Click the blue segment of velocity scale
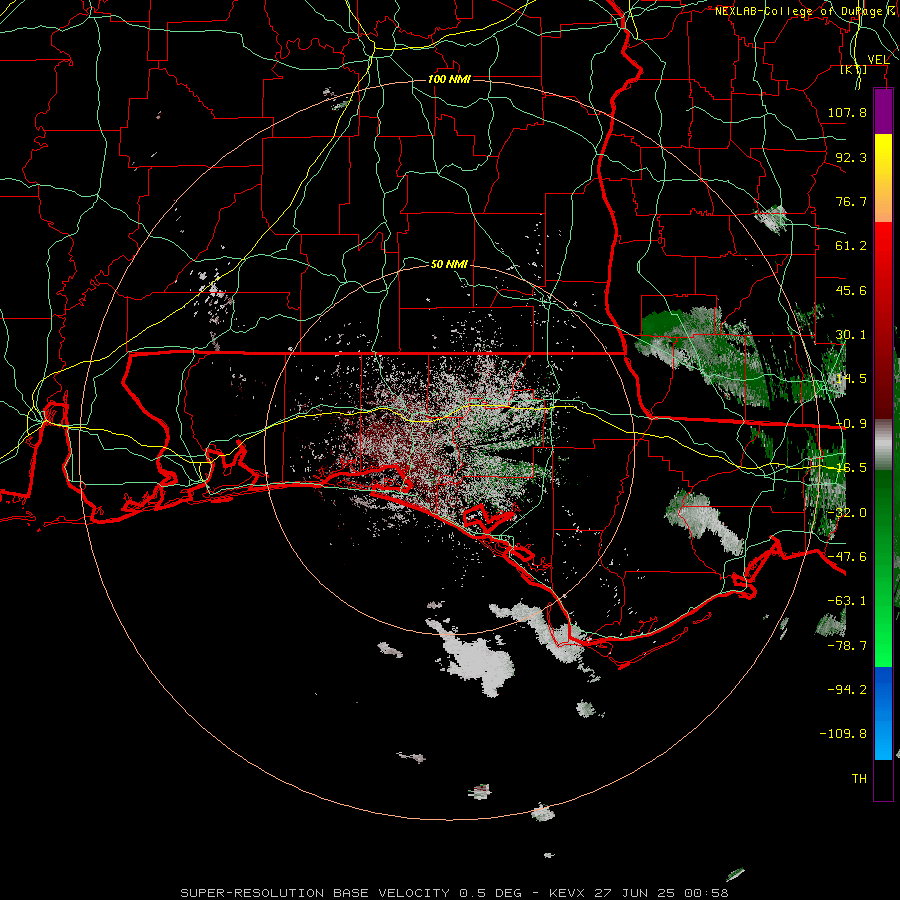Screen dimensions: 900x900 click(x=883, y=713)
